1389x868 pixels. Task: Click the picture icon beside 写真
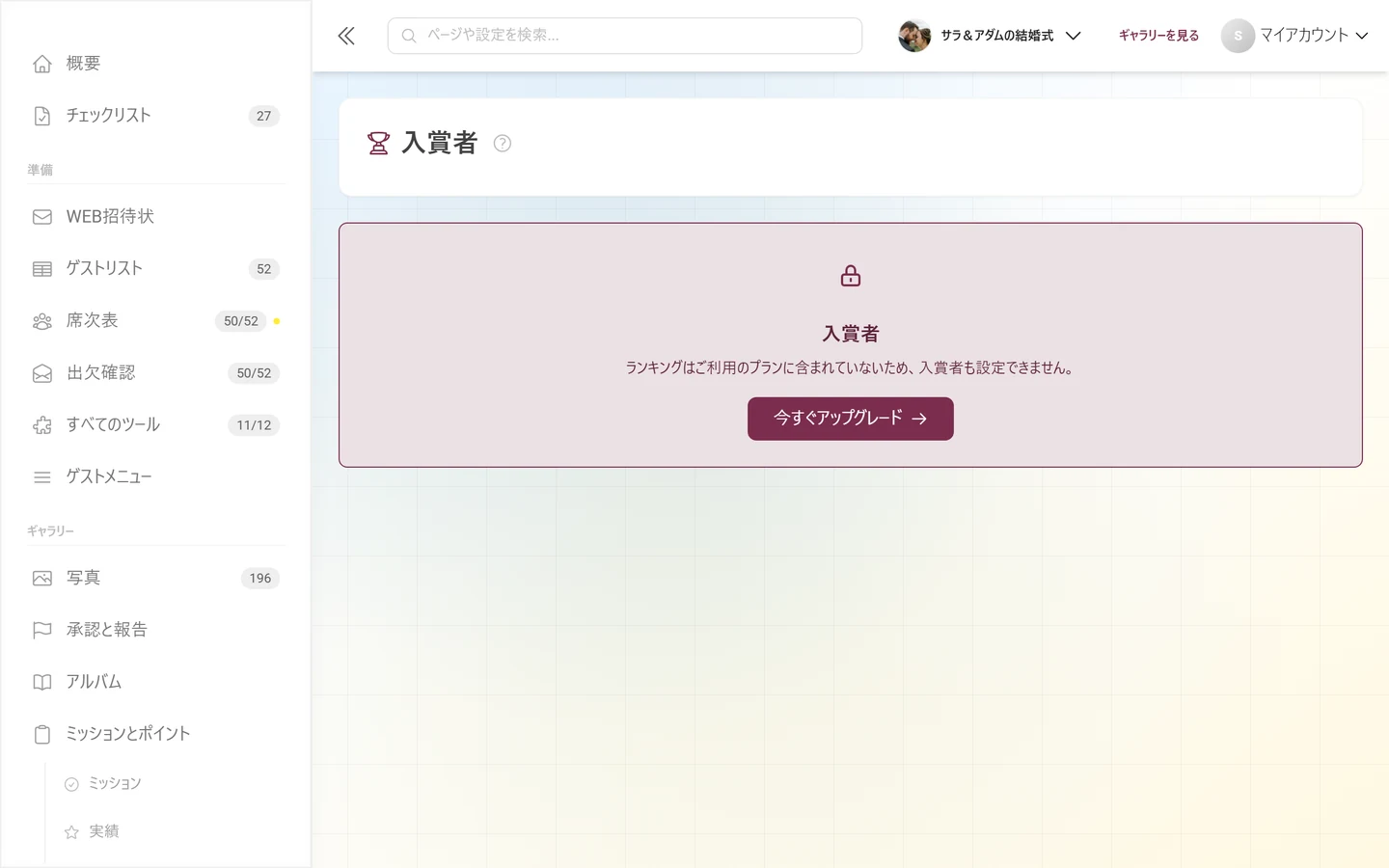click(x=42, y=579)
